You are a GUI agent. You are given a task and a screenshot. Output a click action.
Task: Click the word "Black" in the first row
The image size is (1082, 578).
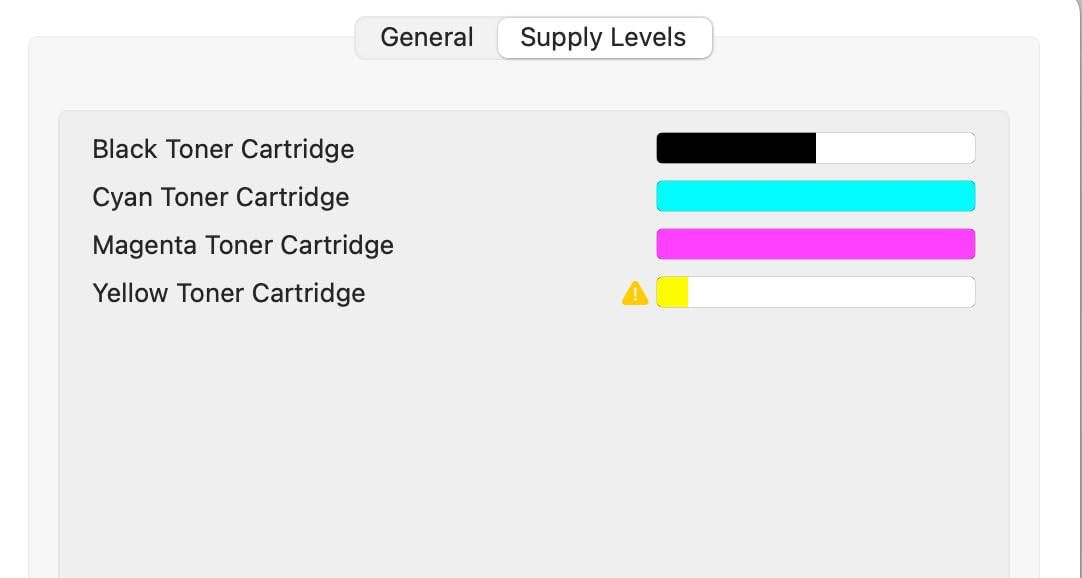tap(125, 149)
